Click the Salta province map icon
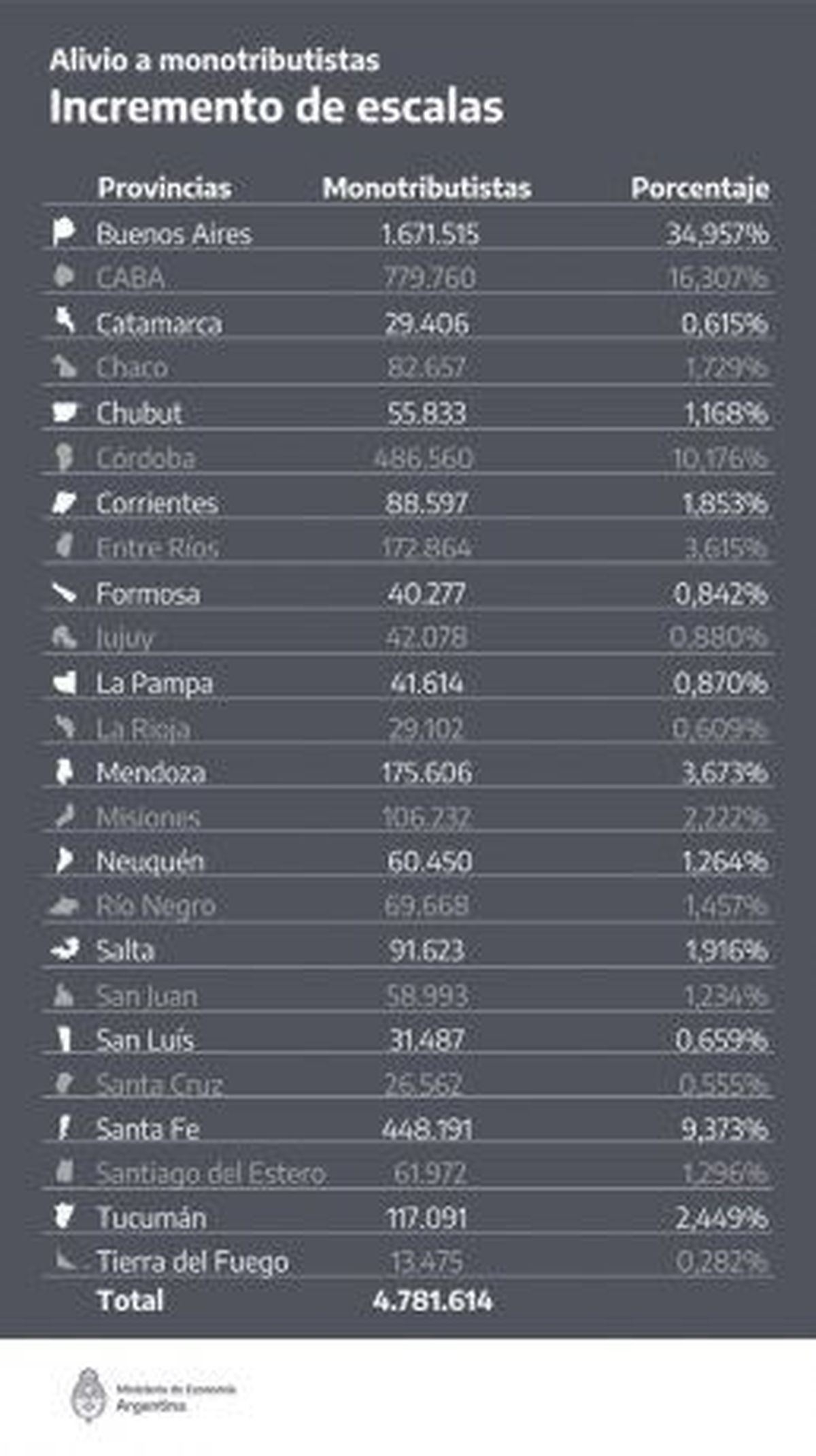Screen dimensions: 816x1456 [x=65, y=949]
